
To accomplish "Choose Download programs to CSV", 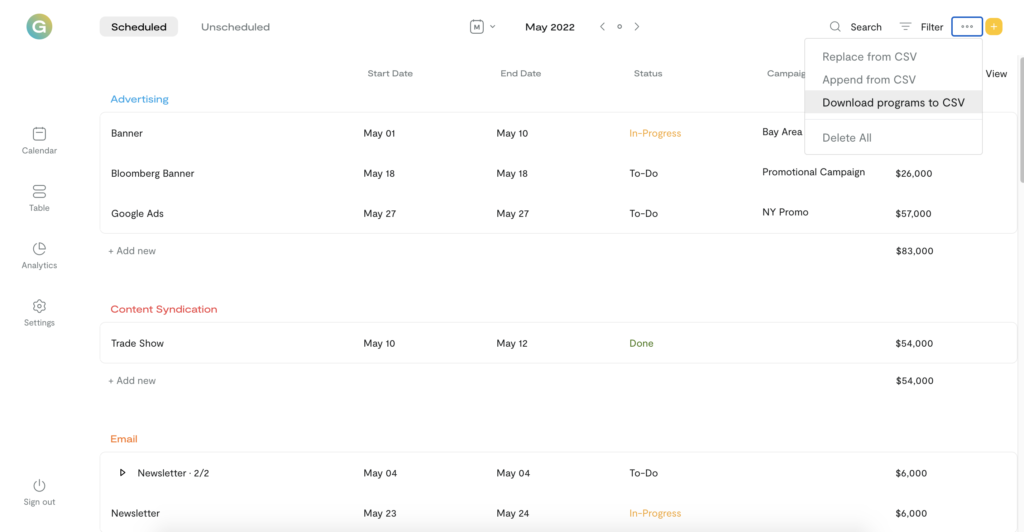I will point(893,103).
